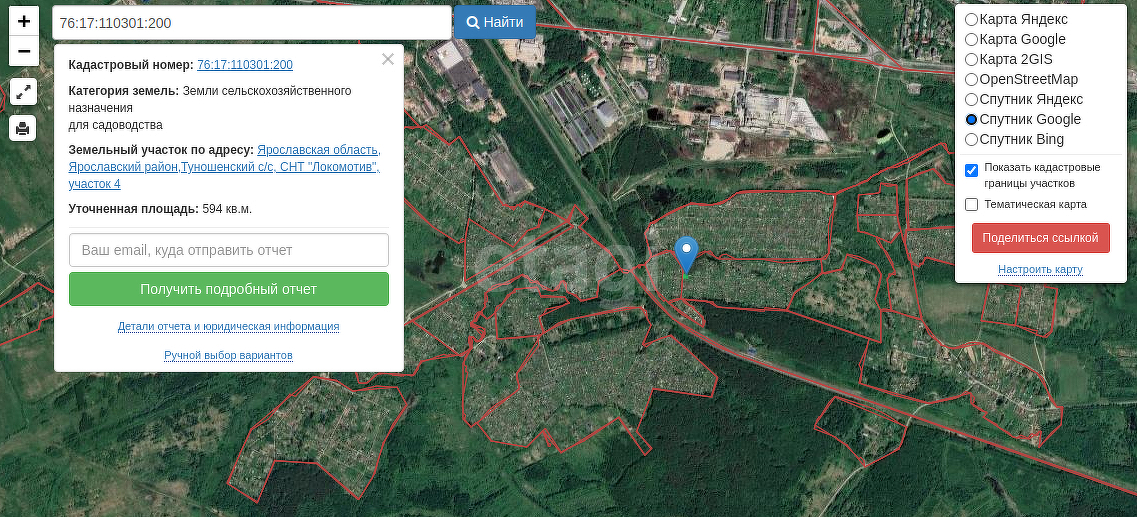Click the cadastral number search field
This screenshot has height=517, width=1137.
click(250, 22)
